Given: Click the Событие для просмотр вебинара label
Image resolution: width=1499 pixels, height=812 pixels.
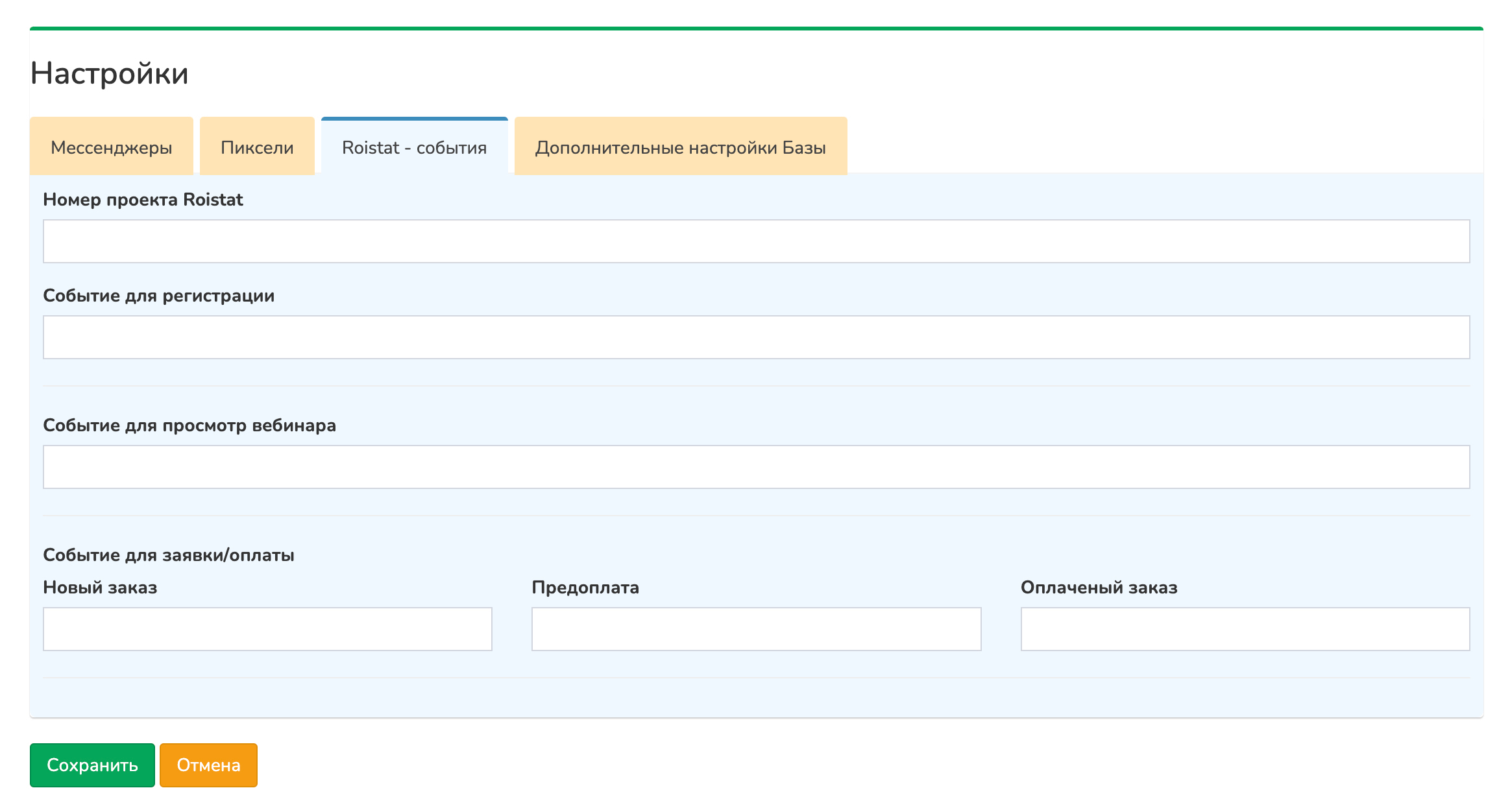Looking at the screenshot, I should 189,425.
